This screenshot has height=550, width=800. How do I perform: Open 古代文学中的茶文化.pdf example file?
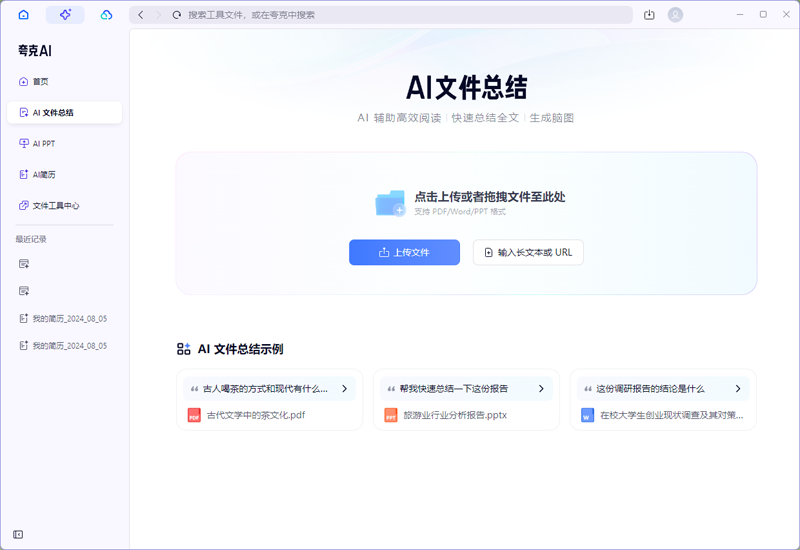256,415
